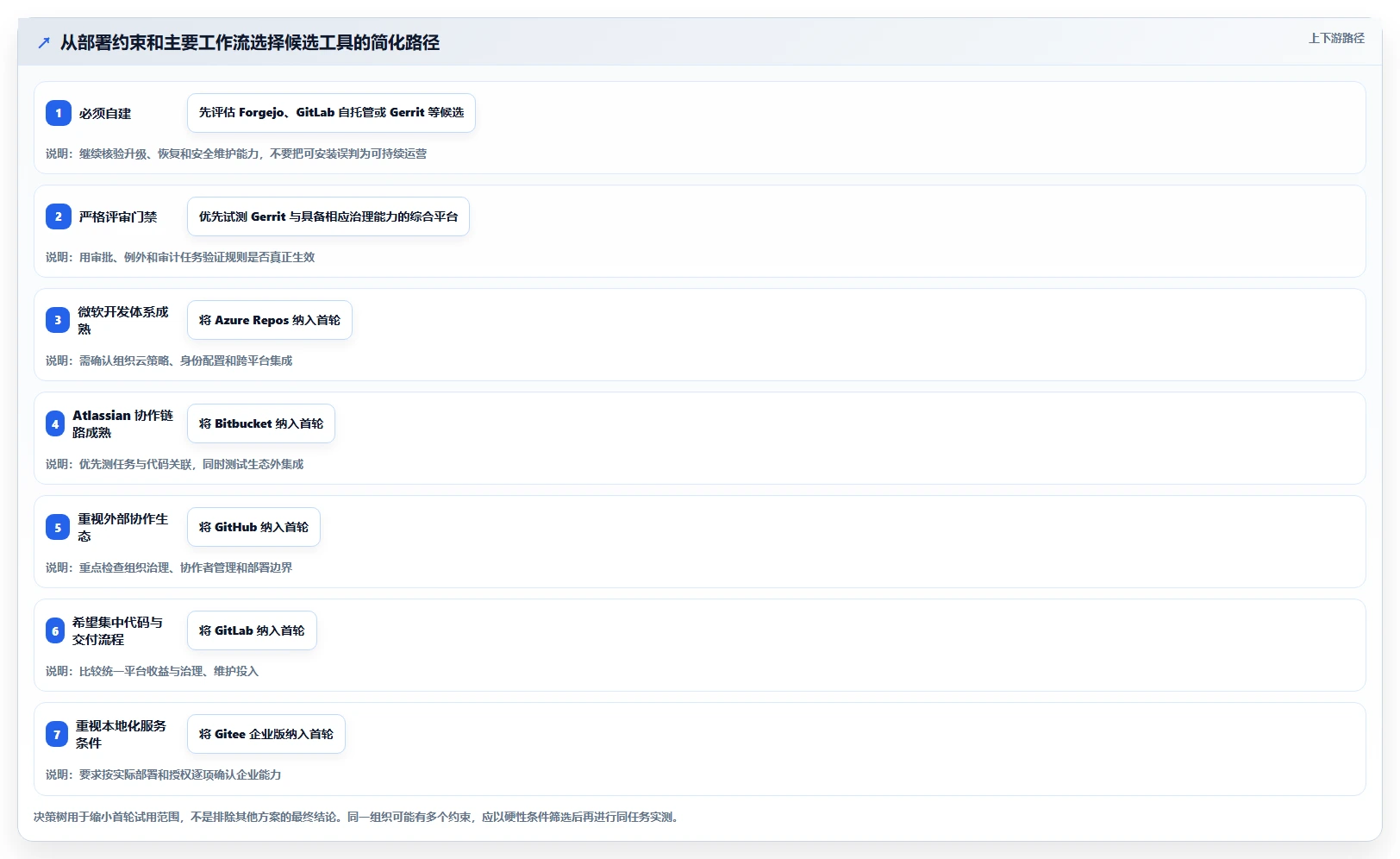Click the 必须自建 condition label
The width and height of the screenshot is (1400, 859).
105,113
